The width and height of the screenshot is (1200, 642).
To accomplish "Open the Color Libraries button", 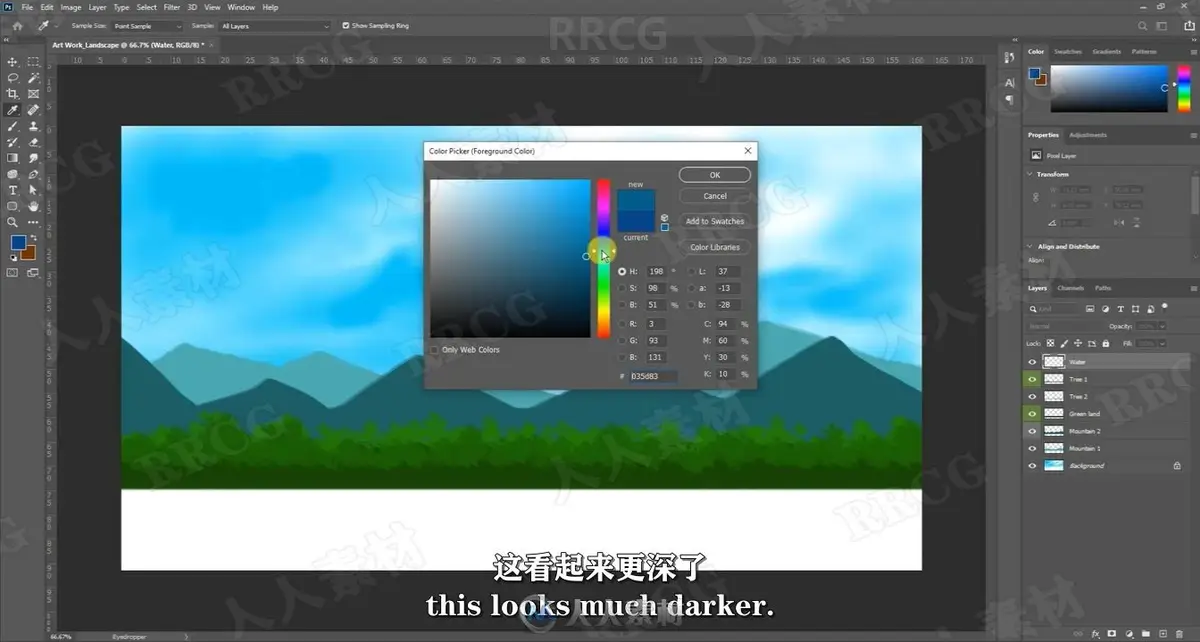I will [715, 247].
